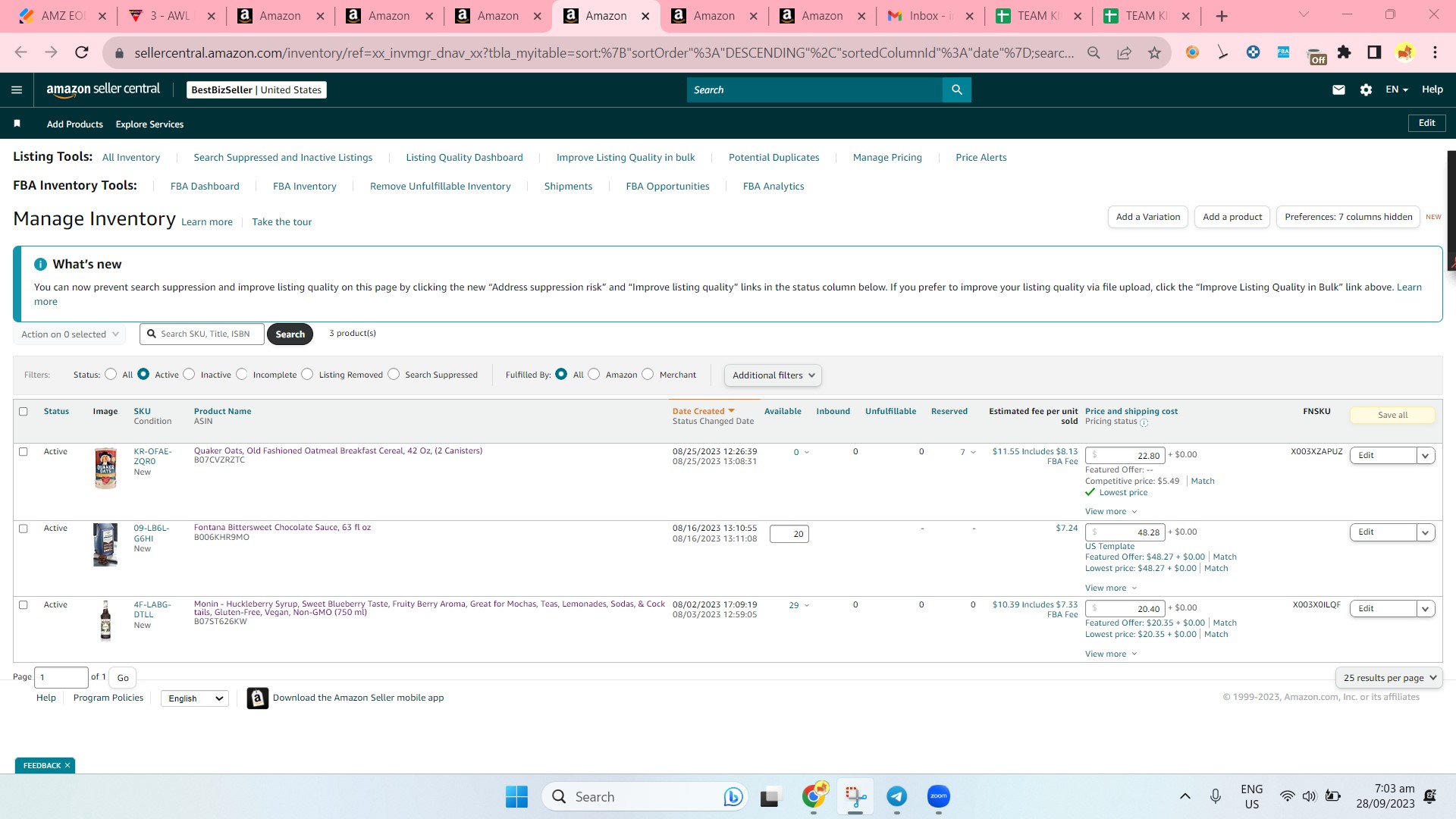
Task: Open a new browser tab
Action: 1222,16
